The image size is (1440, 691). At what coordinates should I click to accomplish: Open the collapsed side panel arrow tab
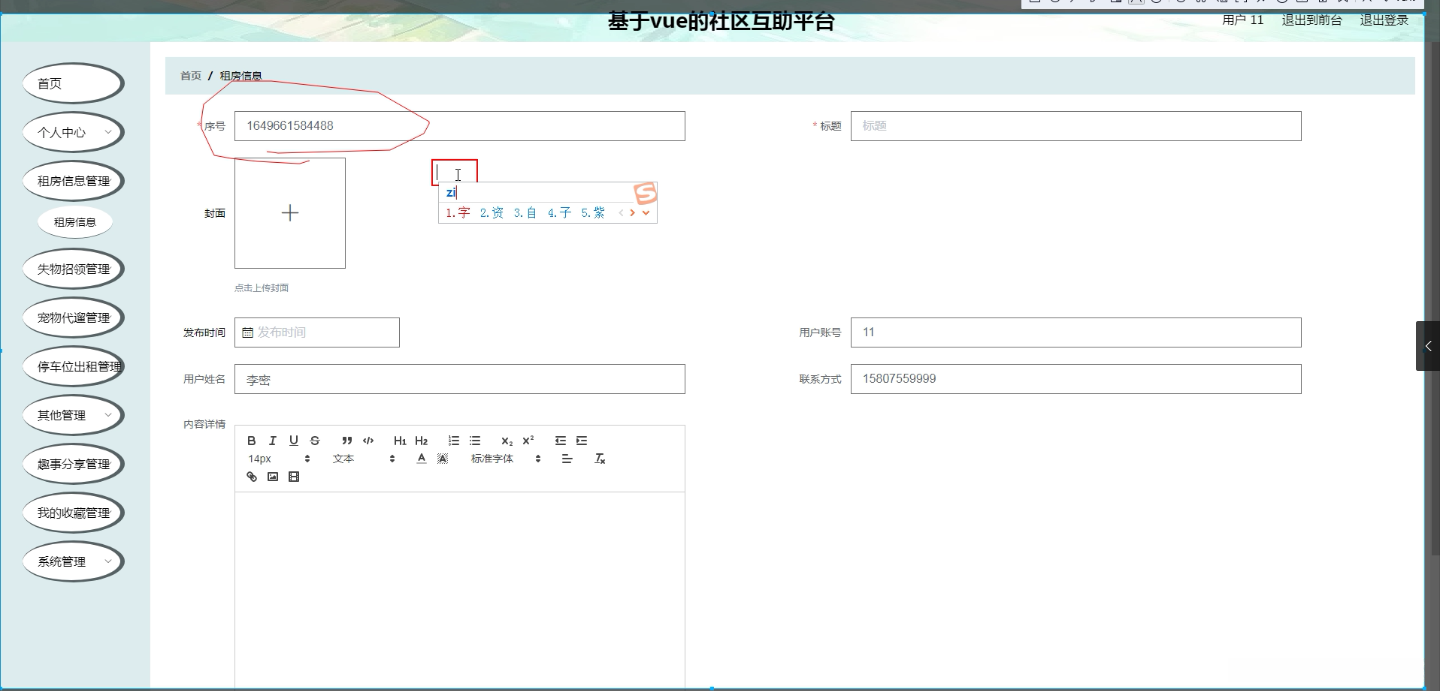1428,346
